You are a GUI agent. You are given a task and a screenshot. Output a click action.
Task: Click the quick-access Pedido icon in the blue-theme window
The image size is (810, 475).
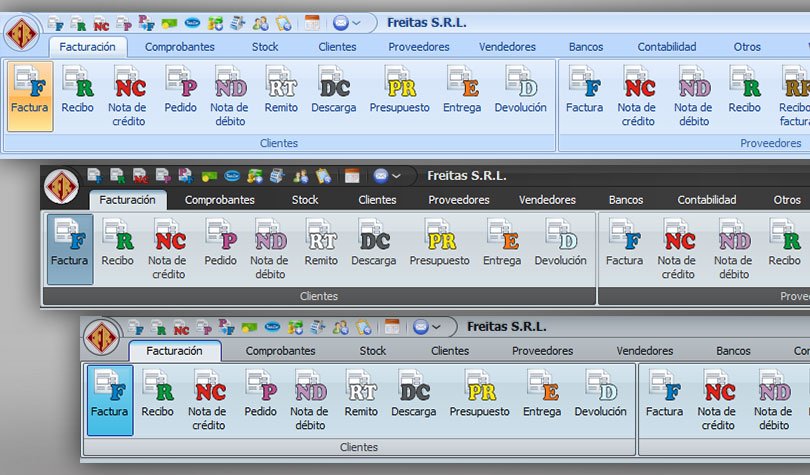click(124, 24)
